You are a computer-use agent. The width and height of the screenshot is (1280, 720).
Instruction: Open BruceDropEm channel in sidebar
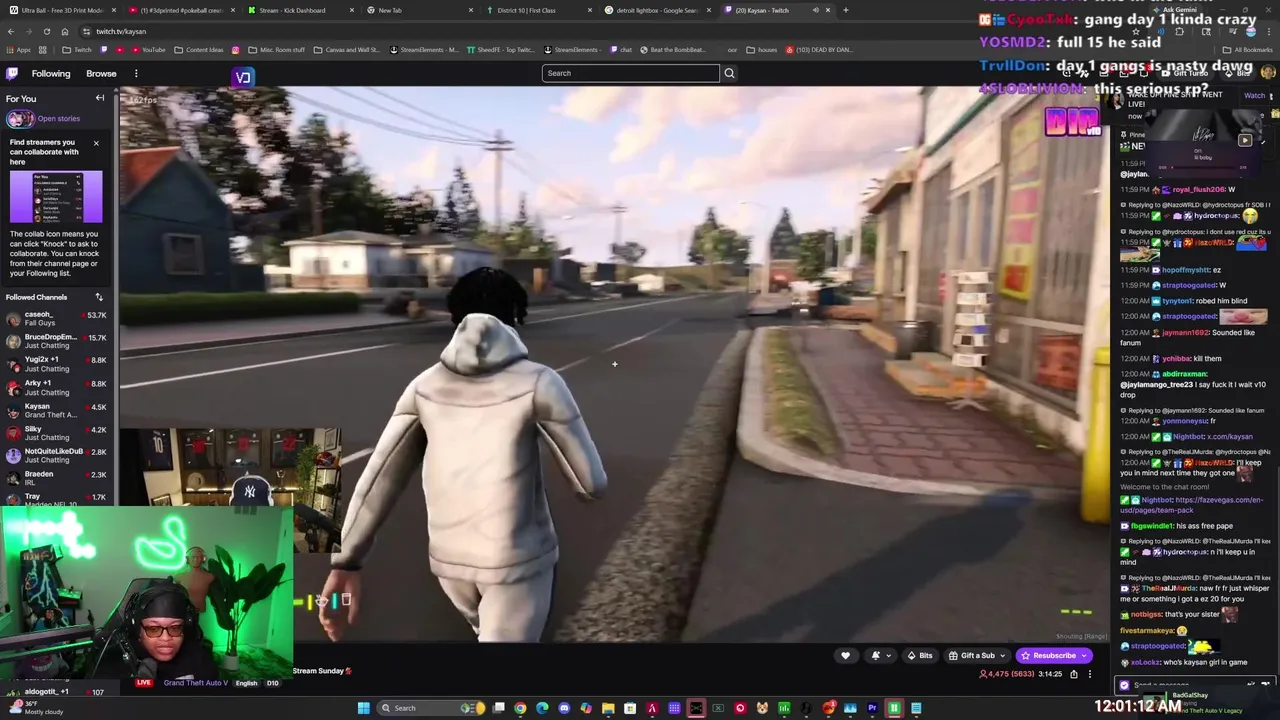click(x=57, y=341)
